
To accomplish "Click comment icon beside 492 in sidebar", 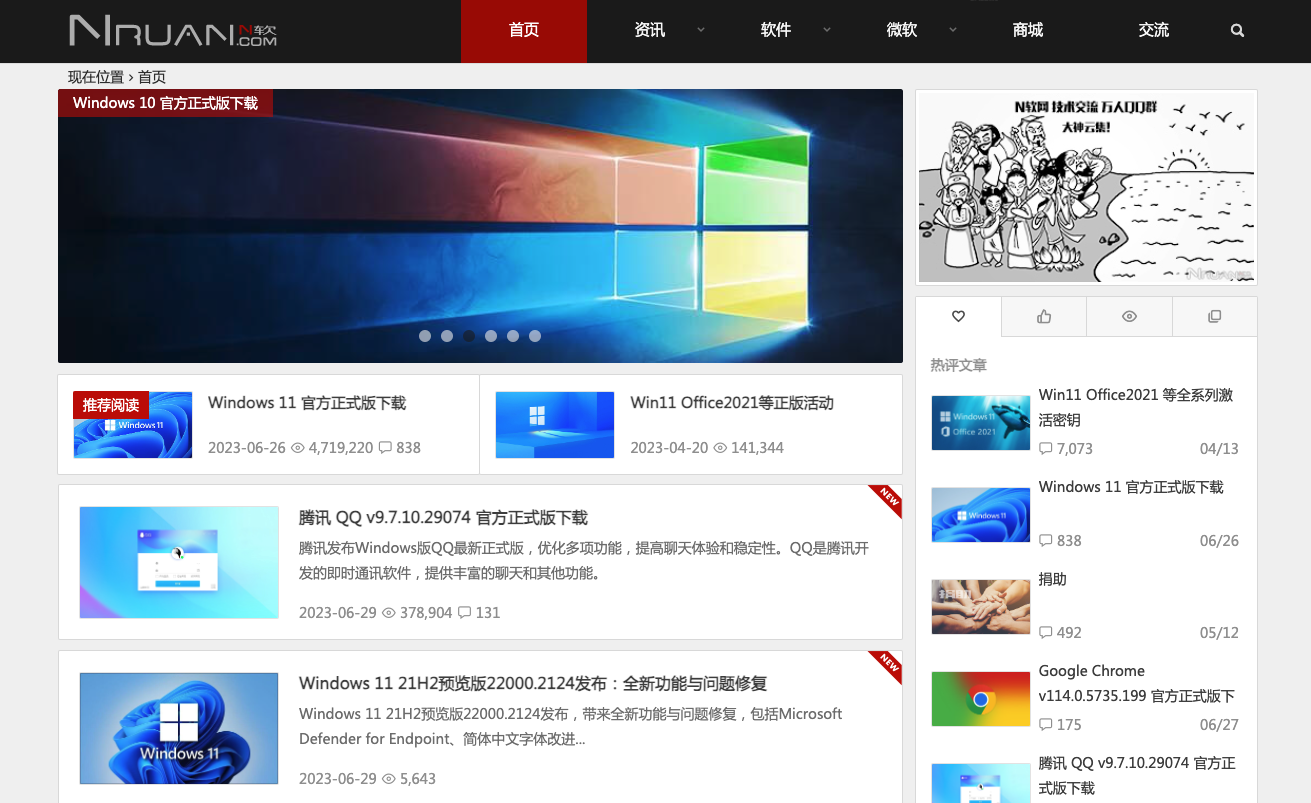I will click(1046, 633).
